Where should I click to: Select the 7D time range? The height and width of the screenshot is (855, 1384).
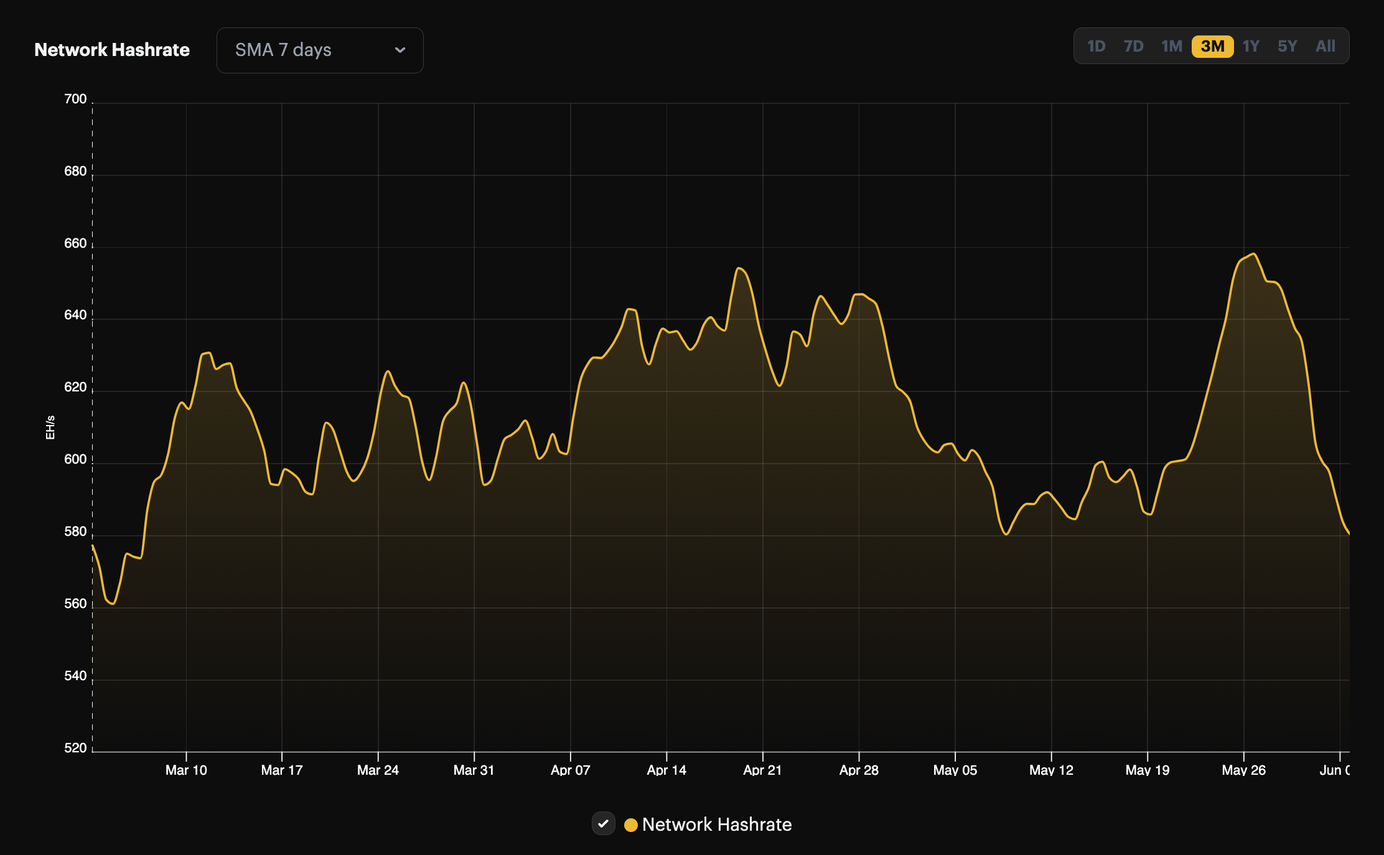tap(1134, 45)
